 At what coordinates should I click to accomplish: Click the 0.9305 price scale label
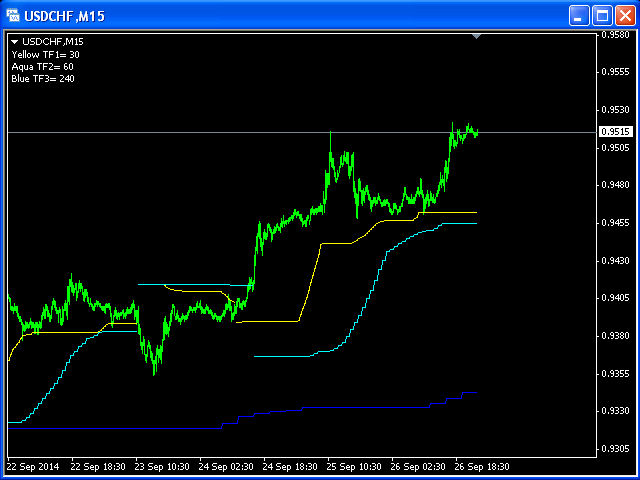[616, 449]
